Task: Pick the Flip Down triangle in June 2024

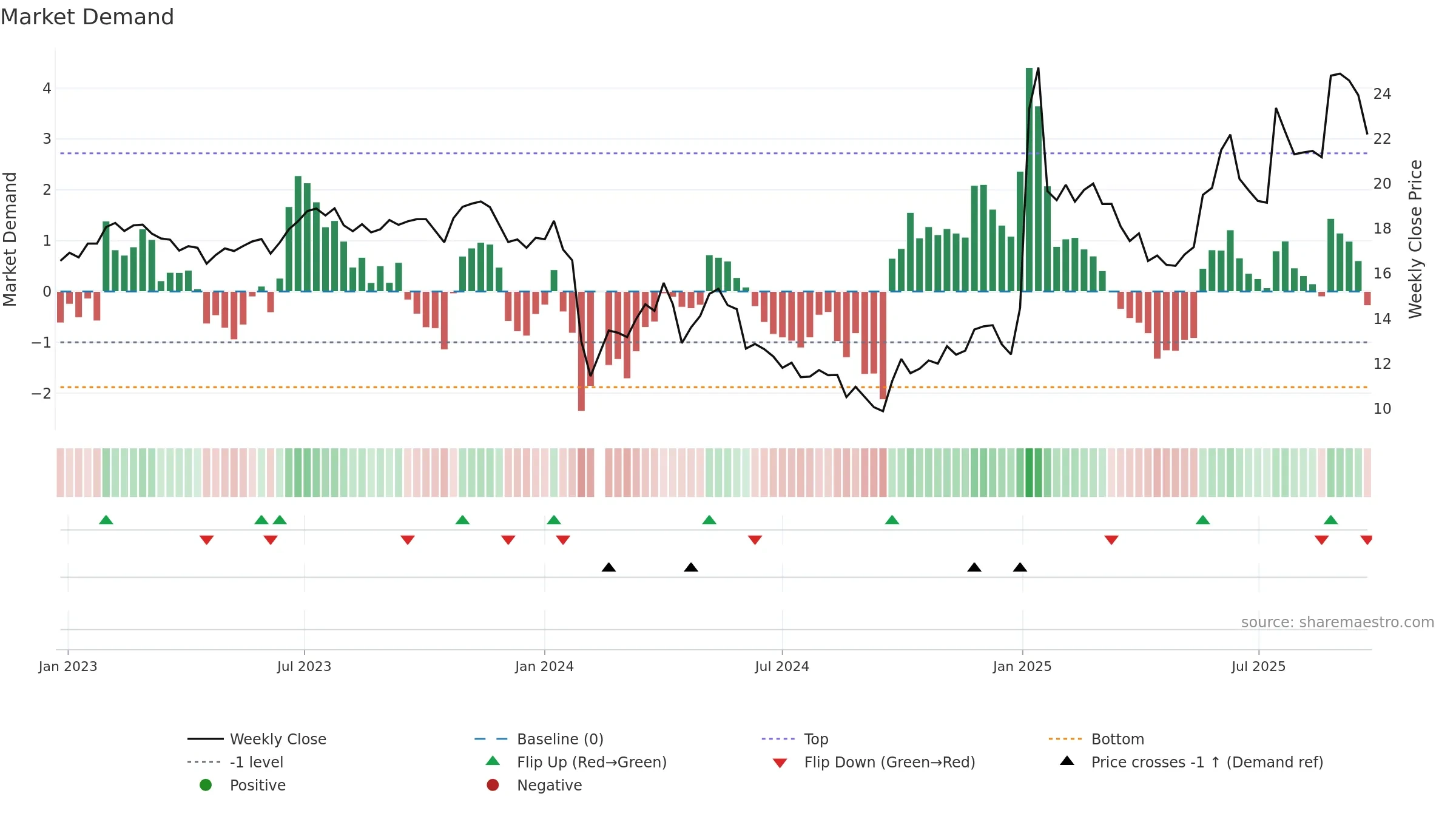Action: pos(755,540)
